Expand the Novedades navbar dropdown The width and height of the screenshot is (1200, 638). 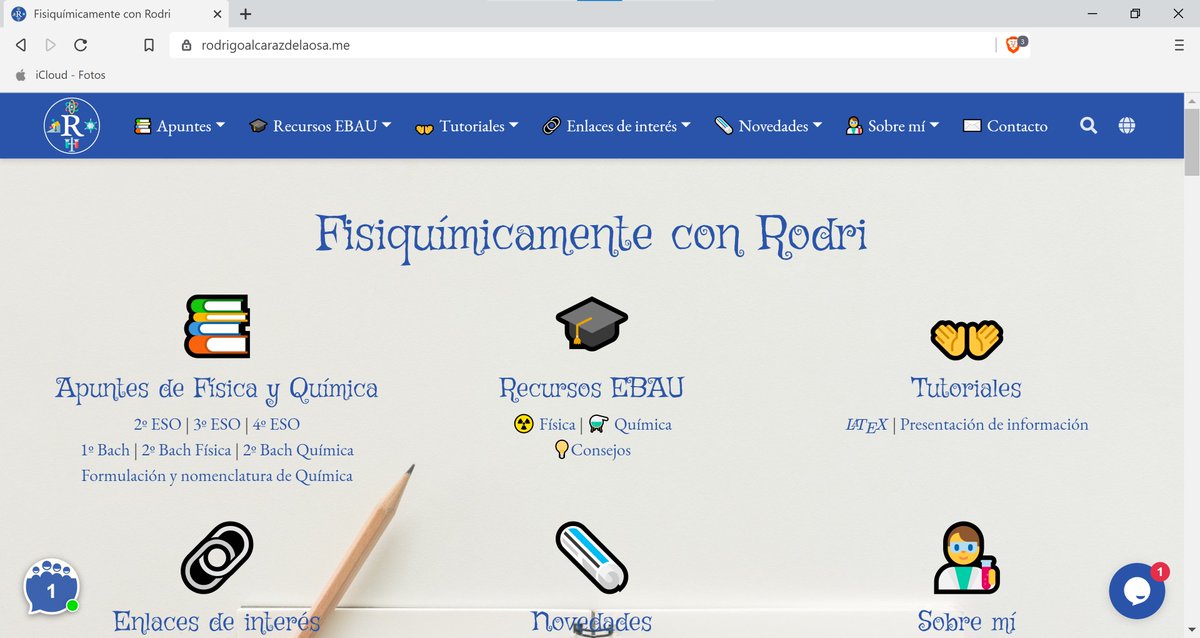[768, 126]
